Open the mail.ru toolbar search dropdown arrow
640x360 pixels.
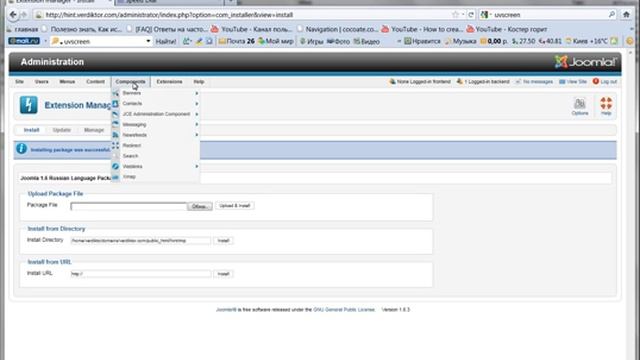point(148,41)
